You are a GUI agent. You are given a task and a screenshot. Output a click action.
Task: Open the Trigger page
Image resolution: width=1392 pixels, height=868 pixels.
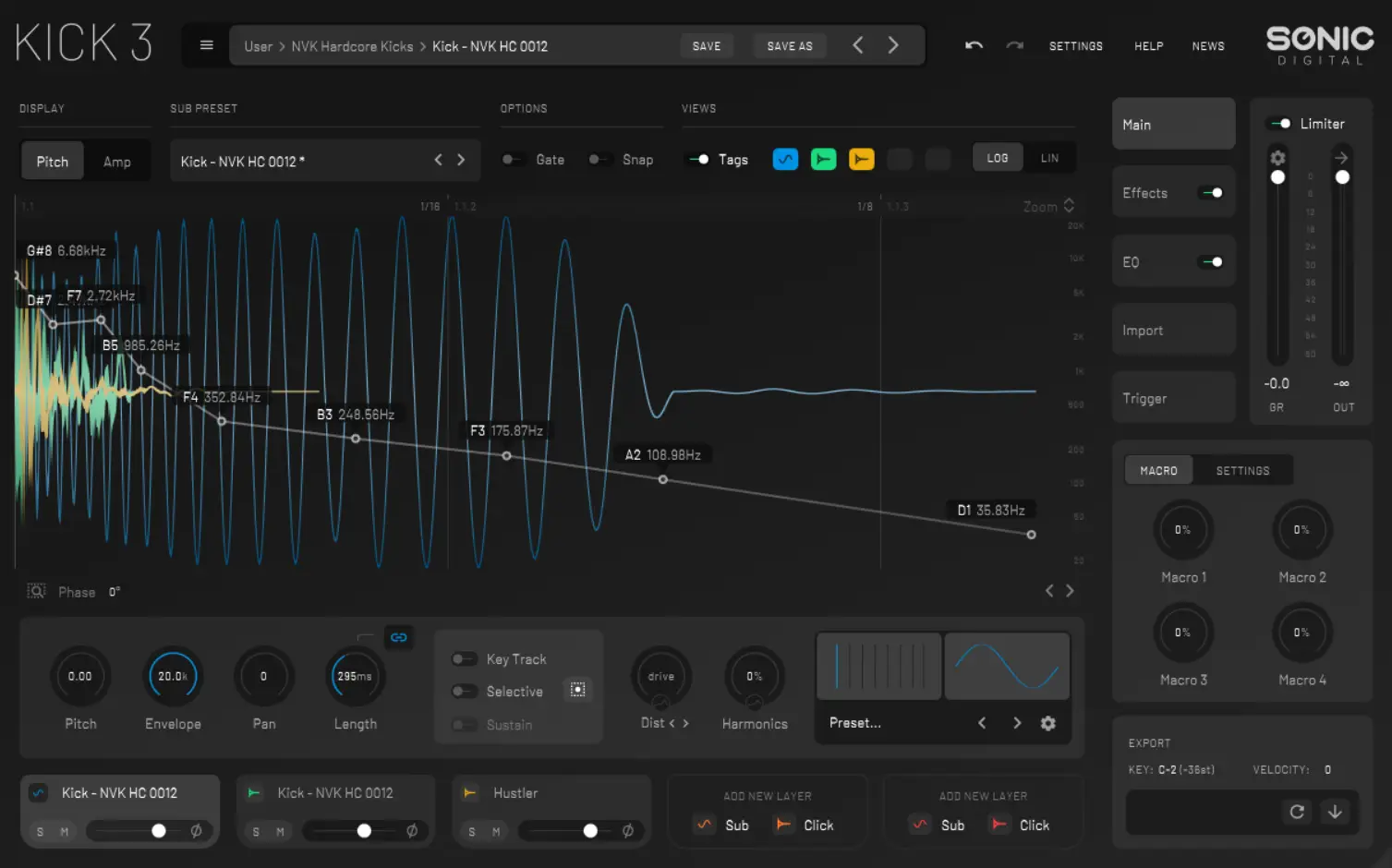1173,398
